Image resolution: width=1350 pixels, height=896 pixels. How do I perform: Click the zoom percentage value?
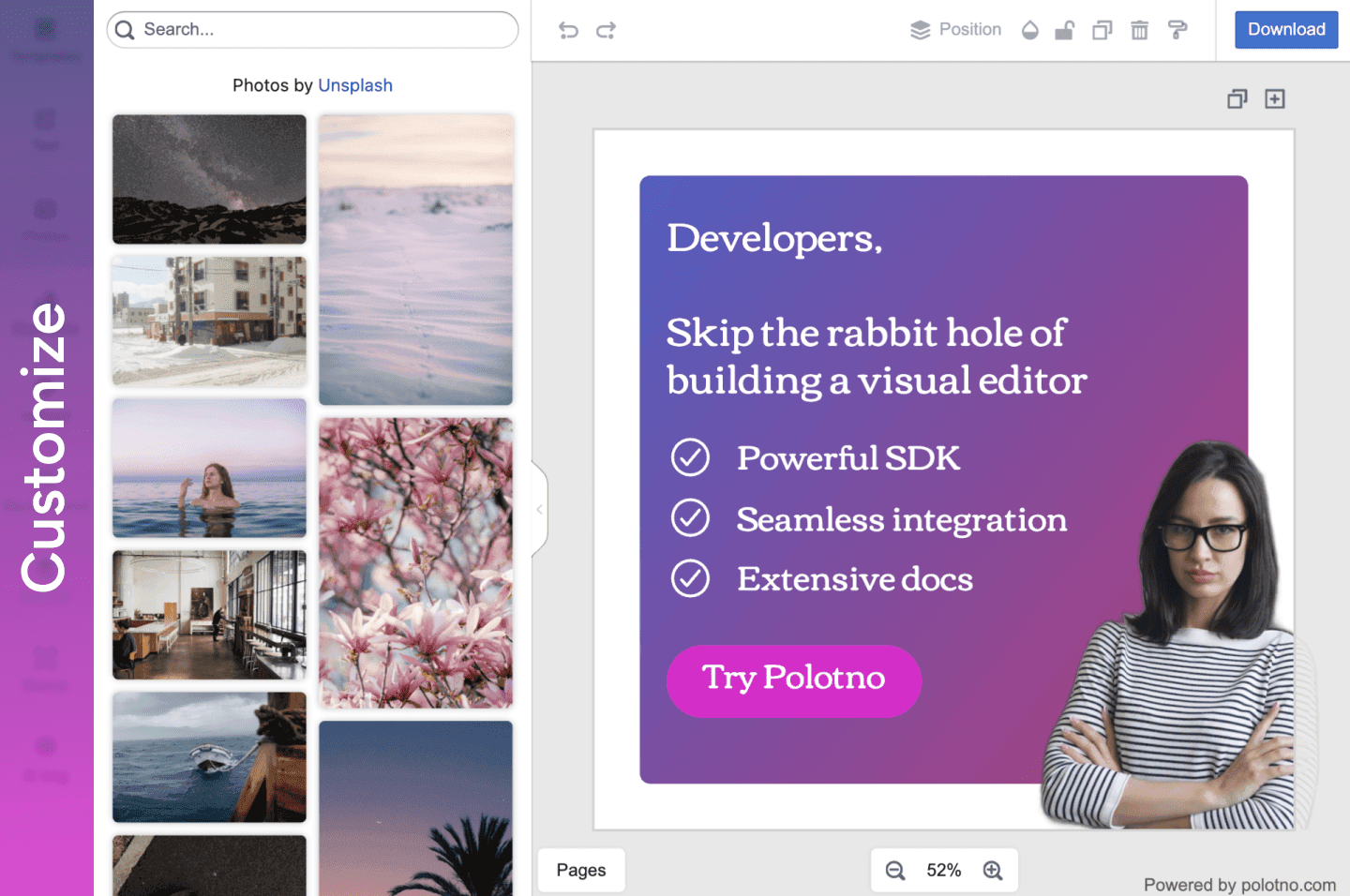click(x=944, y=870)
